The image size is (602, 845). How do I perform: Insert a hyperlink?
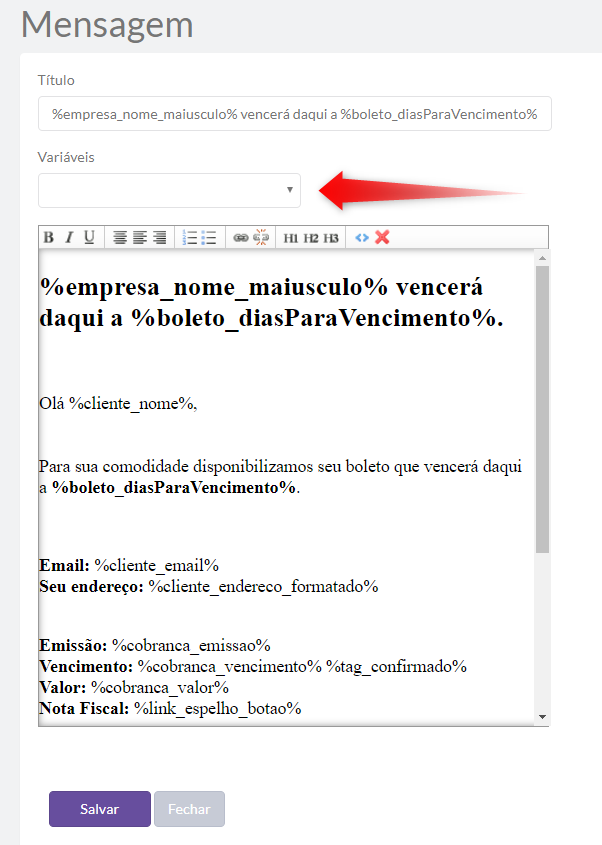(x=240, y=238)
